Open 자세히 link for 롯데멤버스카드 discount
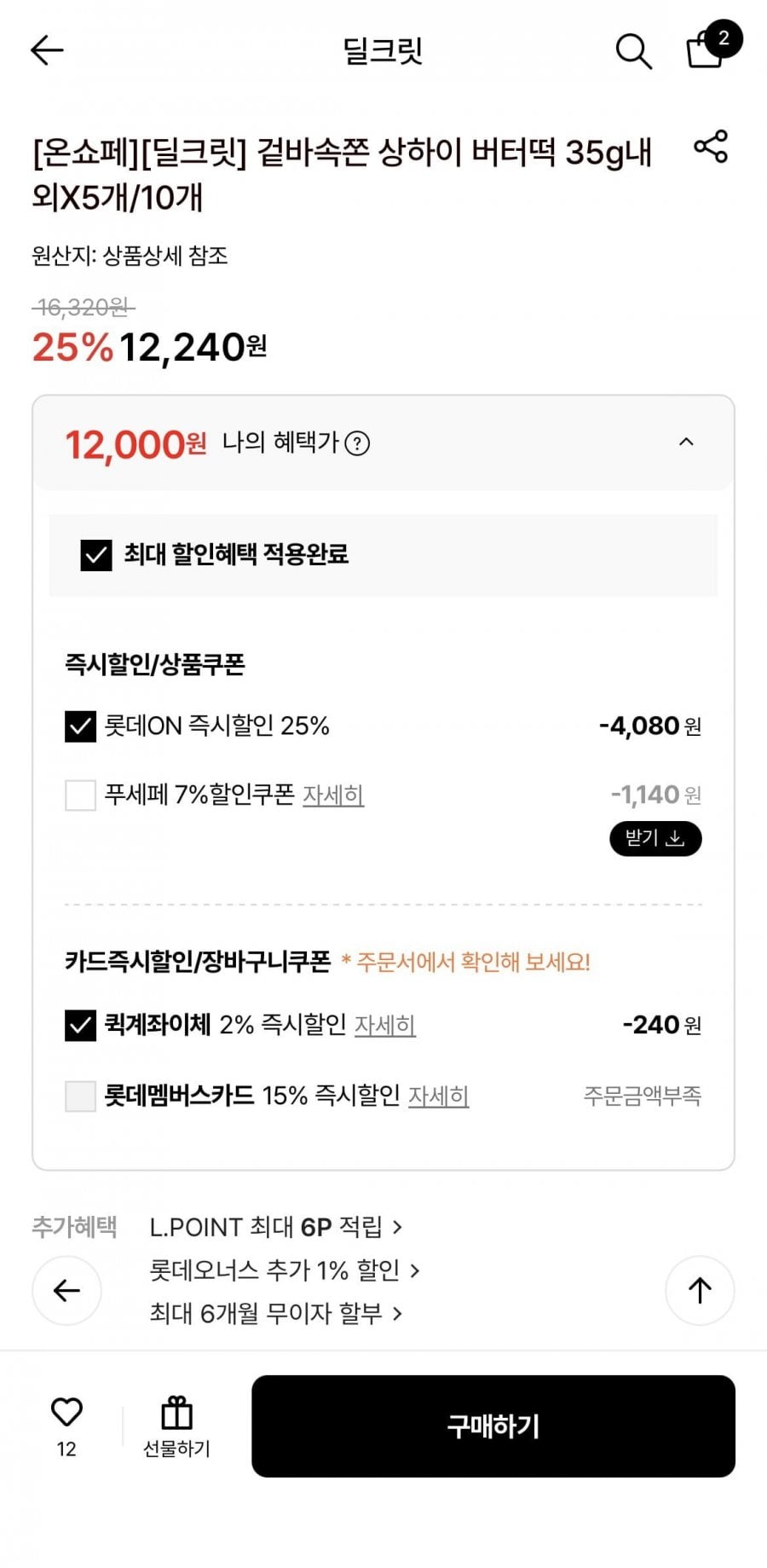The width and height of the screenshot is (767, 1568). click(x=438, y=1096)
